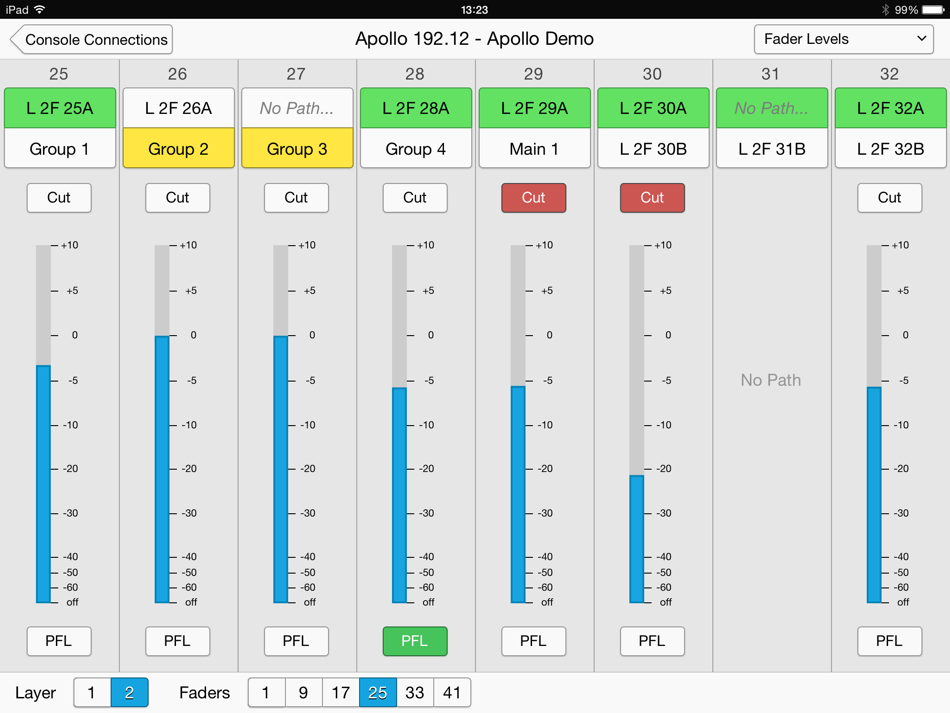Enable PFL on fader 25
950x713 pixels.
(x=59, y=641)
